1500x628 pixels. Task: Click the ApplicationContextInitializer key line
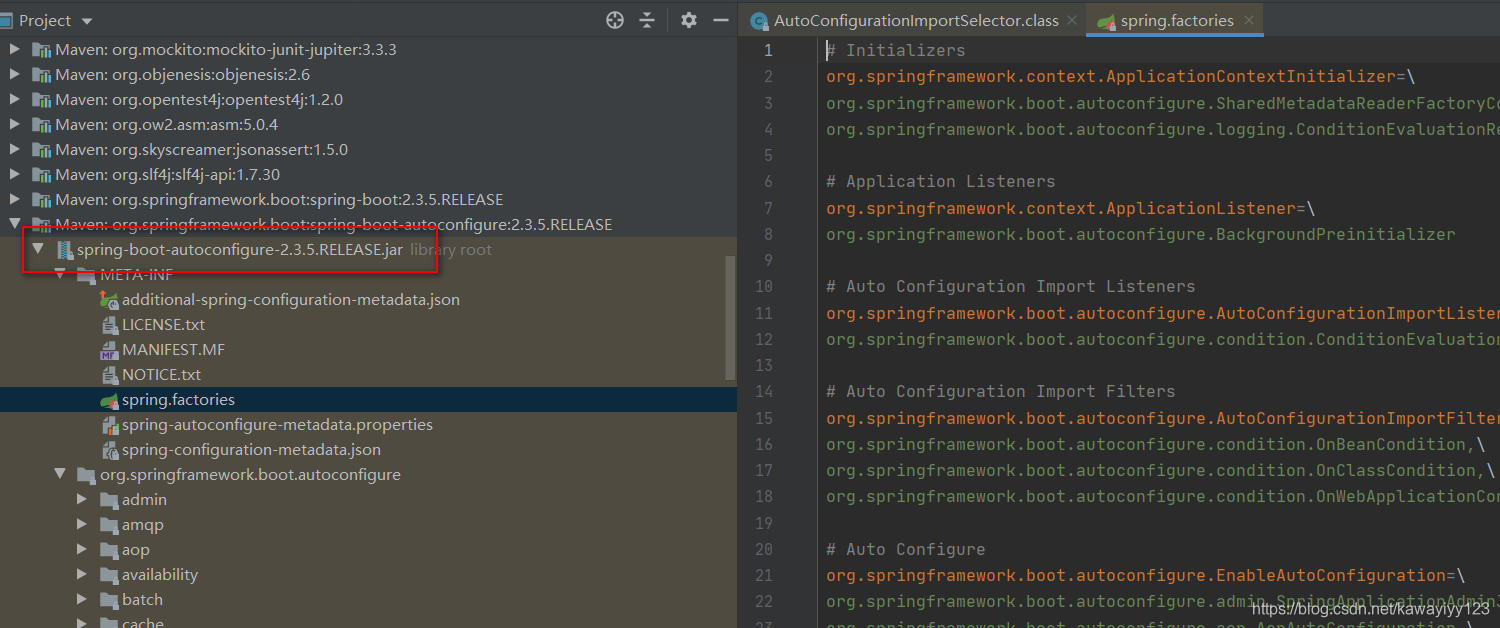point(1120,76)
